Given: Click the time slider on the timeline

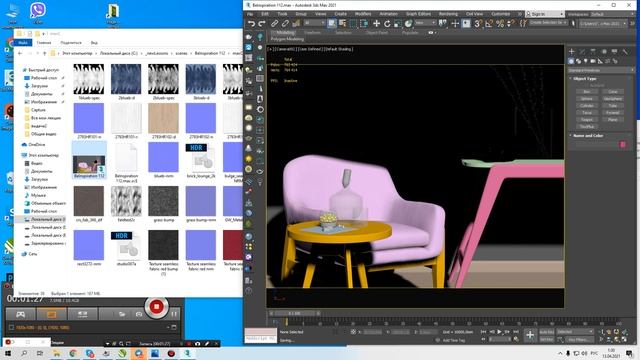Looking at the screenshot, I should click(x=295, y=313).
